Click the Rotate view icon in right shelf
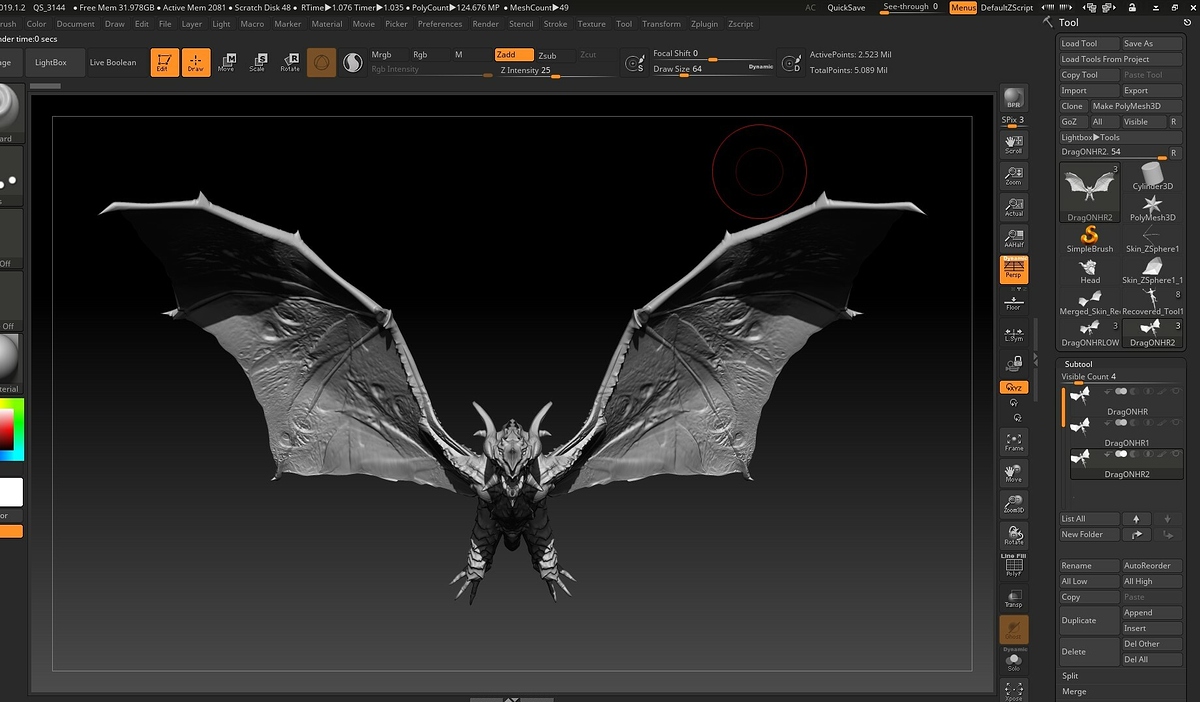The height and width of the screenshot is (702, 1200). point(1014,535)
